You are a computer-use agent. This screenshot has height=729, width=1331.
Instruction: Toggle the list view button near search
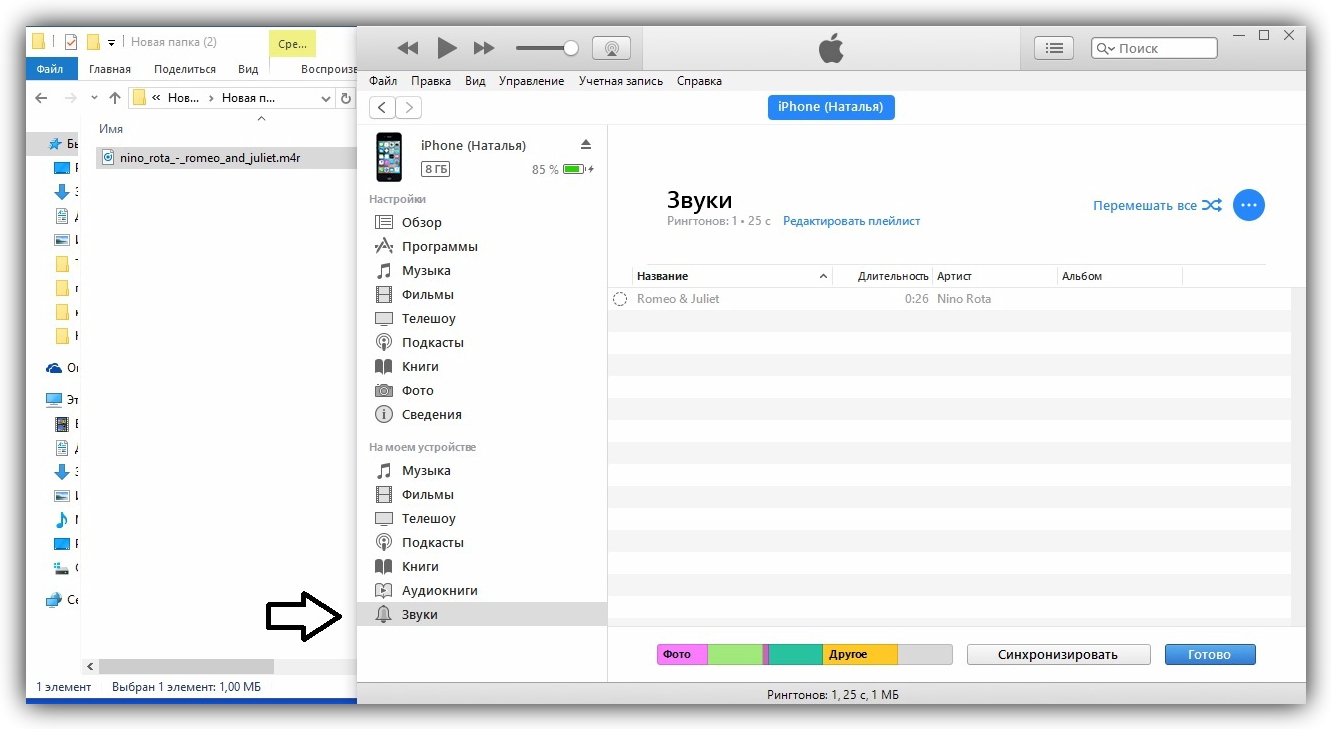1053,47
